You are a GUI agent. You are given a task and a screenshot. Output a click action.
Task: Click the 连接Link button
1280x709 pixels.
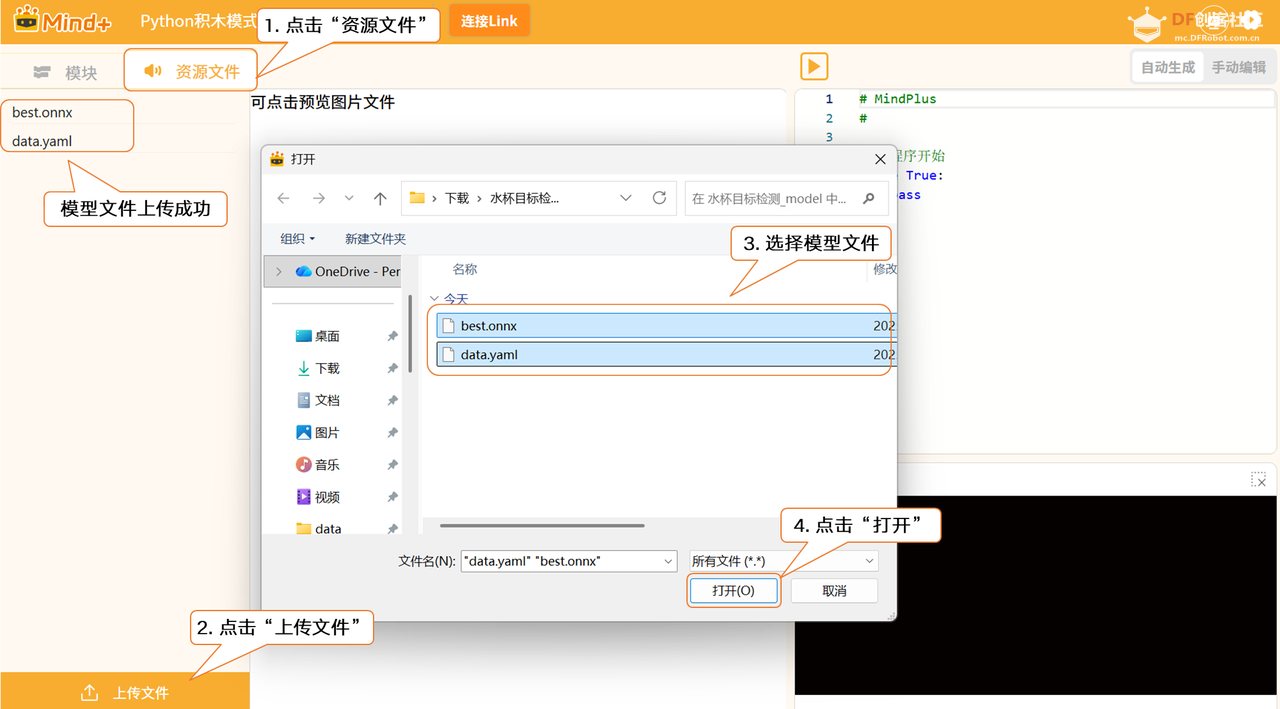(489, 20)
